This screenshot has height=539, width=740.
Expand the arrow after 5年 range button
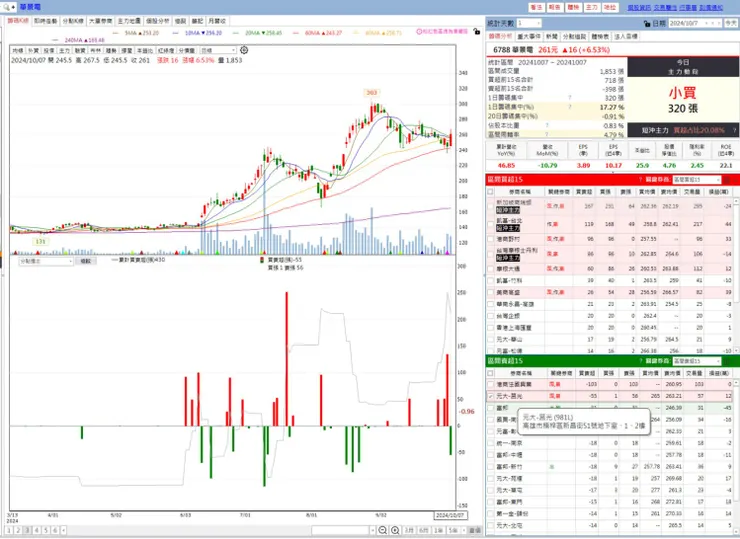[x=464, y=531]
